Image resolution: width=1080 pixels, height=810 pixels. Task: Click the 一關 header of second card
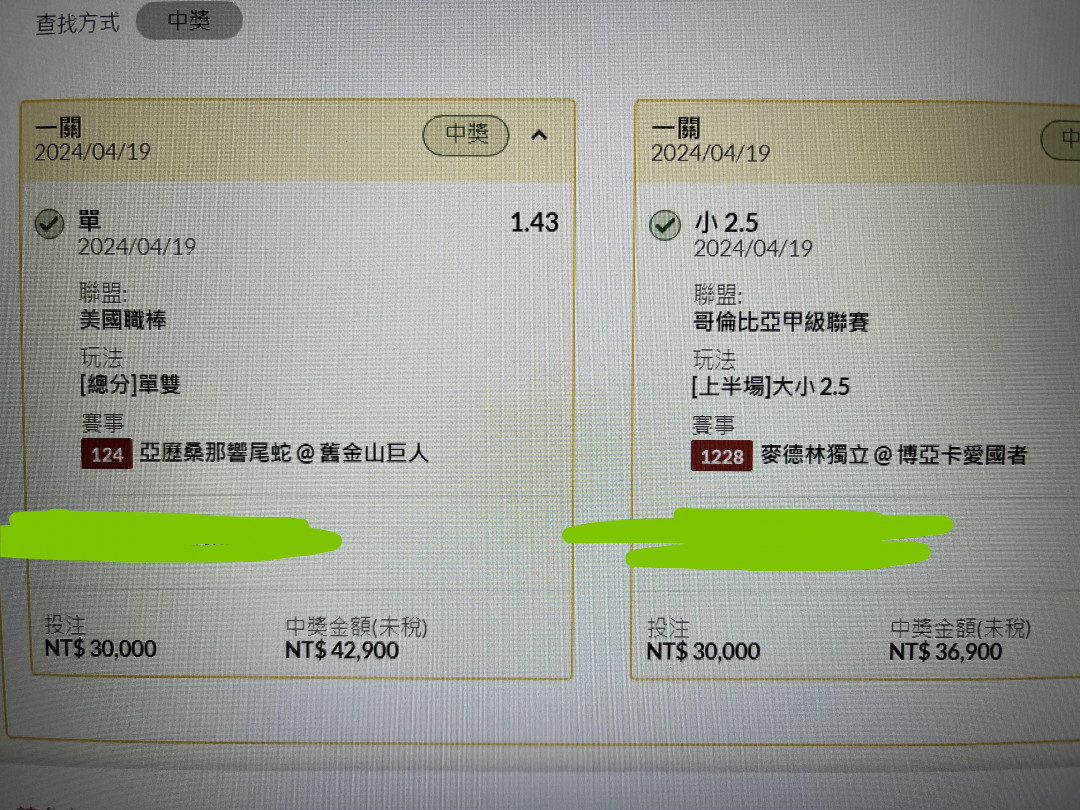tap(676, 128)
